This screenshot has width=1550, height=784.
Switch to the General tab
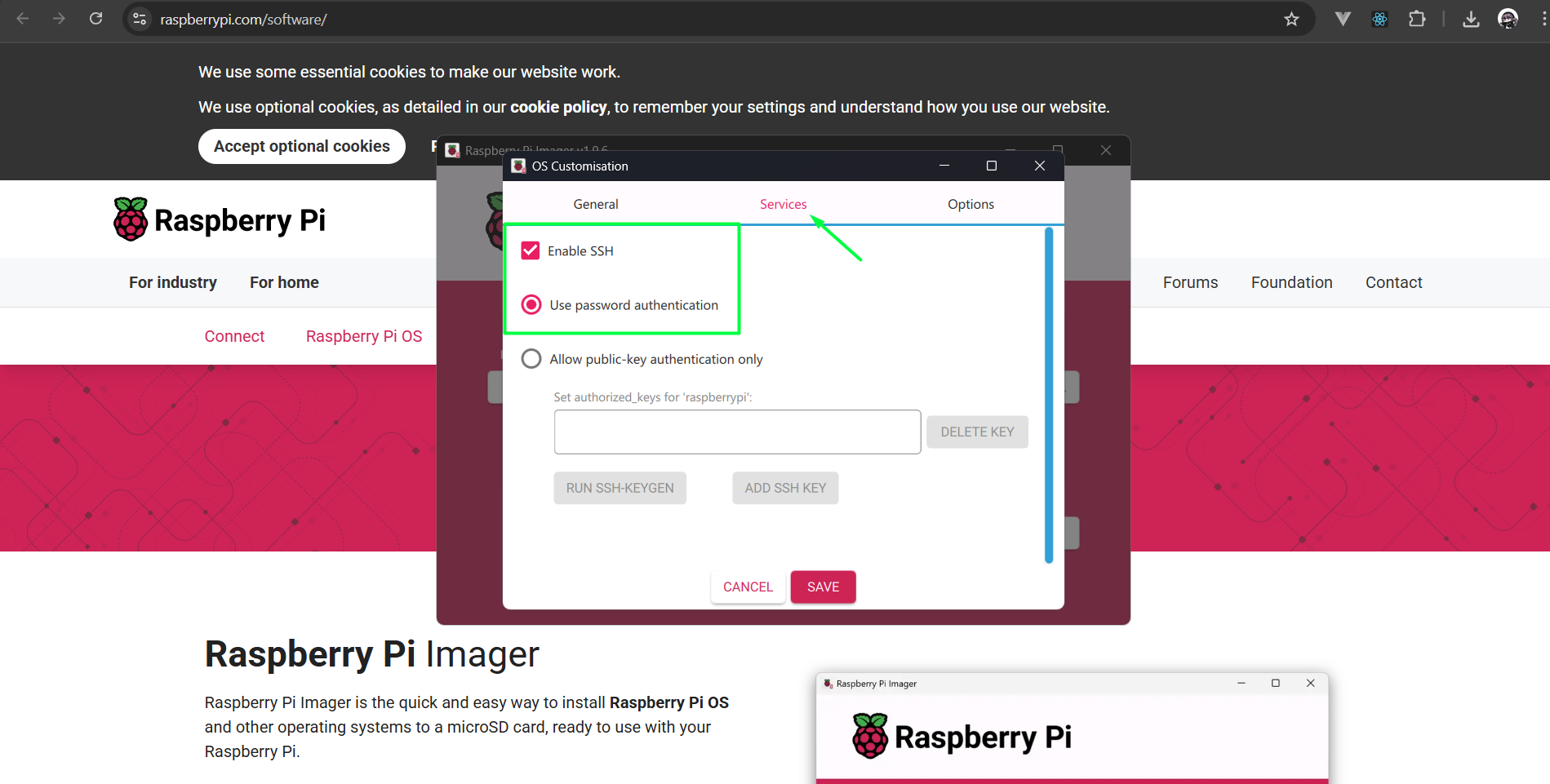pyautogui.click(x=596, y=204)
